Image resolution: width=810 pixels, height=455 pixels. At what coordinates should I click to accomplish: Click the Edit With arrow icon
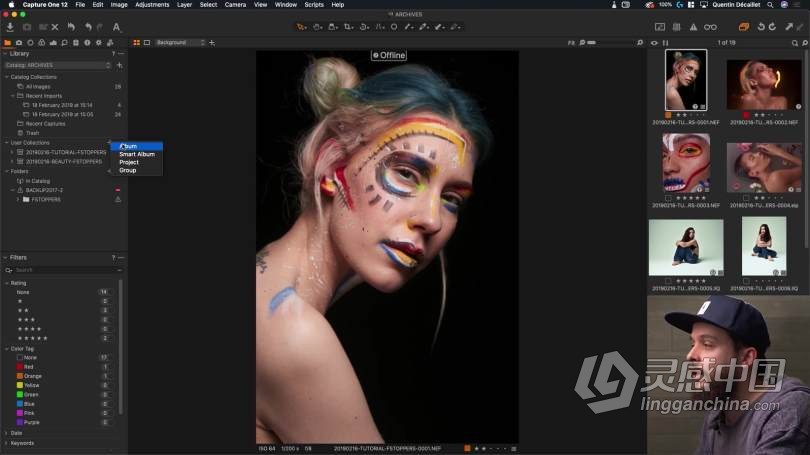click(x=789, y=27)
